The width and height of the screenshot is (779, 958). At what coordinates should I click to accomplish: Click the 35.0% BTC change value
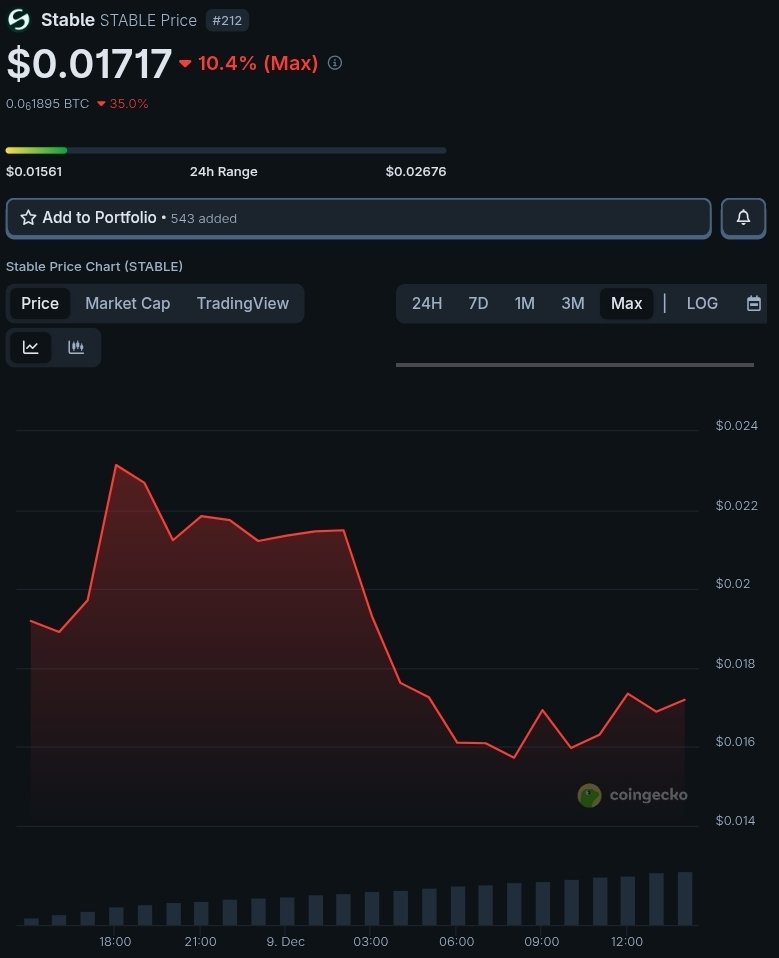point(128,104)
